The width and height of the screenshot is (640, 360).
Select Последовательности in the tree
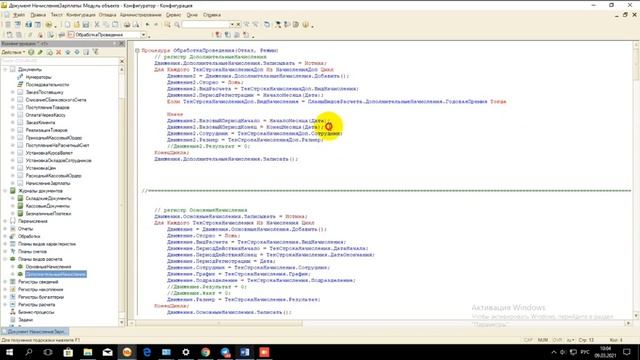(x=47, y=84)
